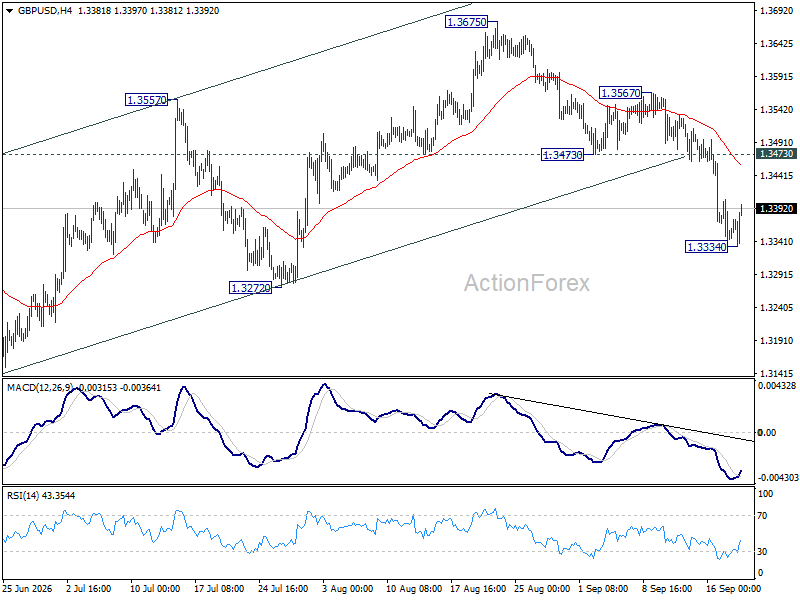
Task: Select the 1.33340 low price label
Action: [706, 247]
